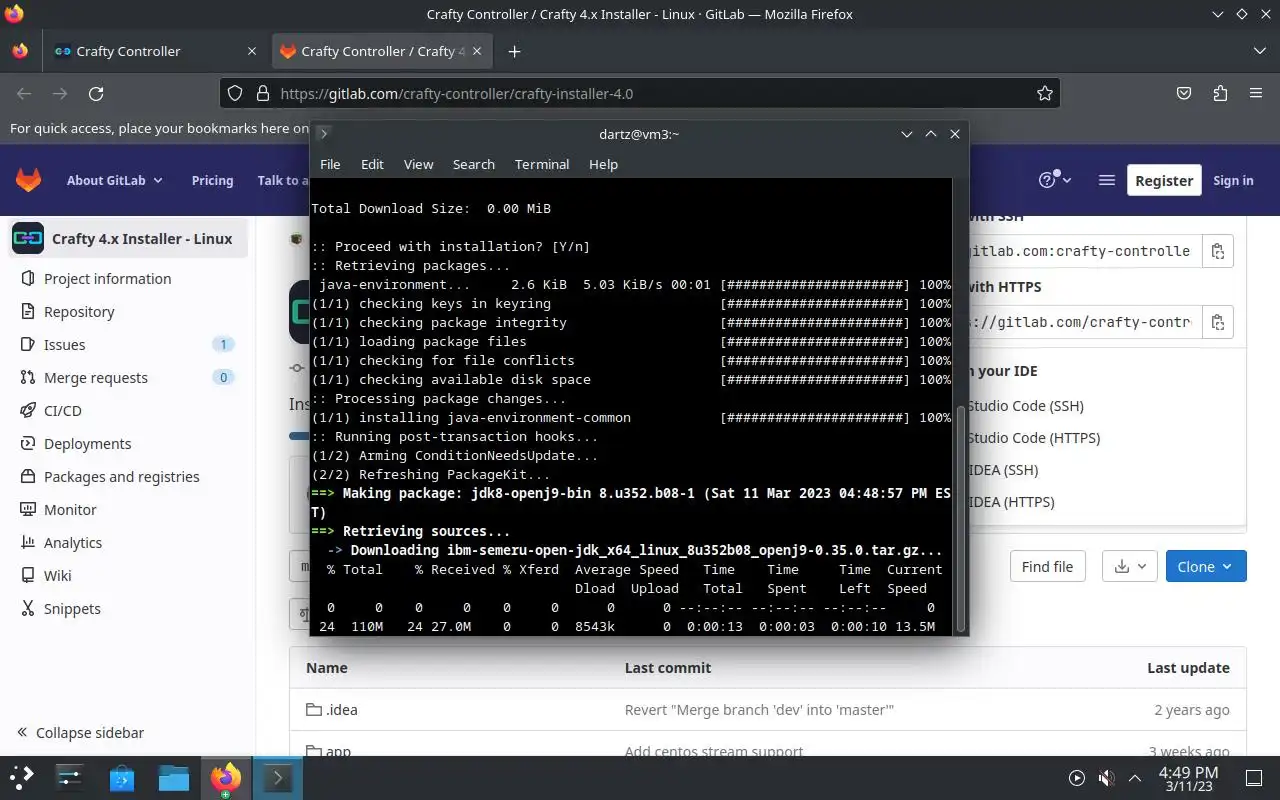
Task: Open the terminal Help menu
Action: [x=603, y=164]
